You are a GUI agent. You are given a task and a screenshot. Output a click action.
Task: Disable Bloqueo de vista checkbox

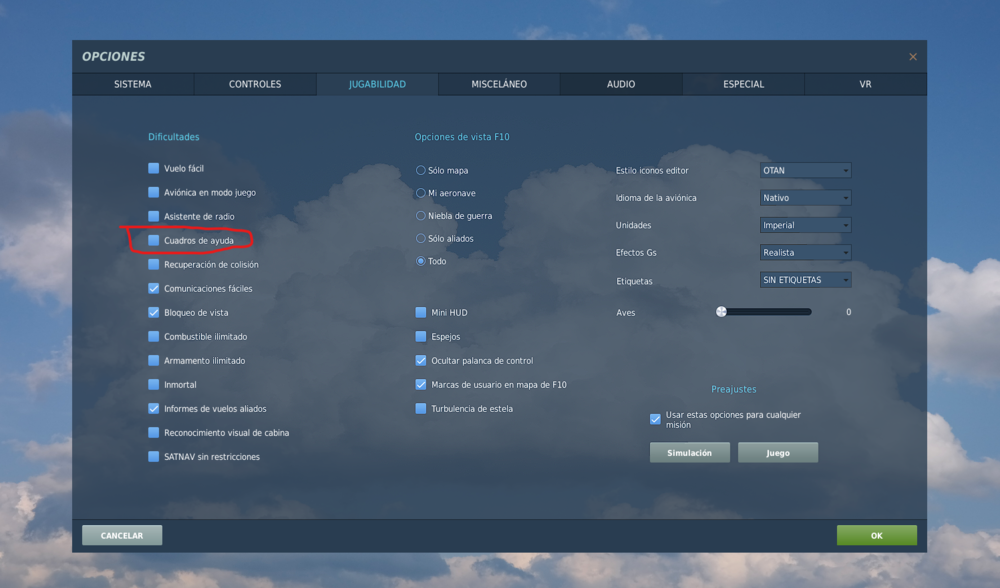(x=154, y=312)
